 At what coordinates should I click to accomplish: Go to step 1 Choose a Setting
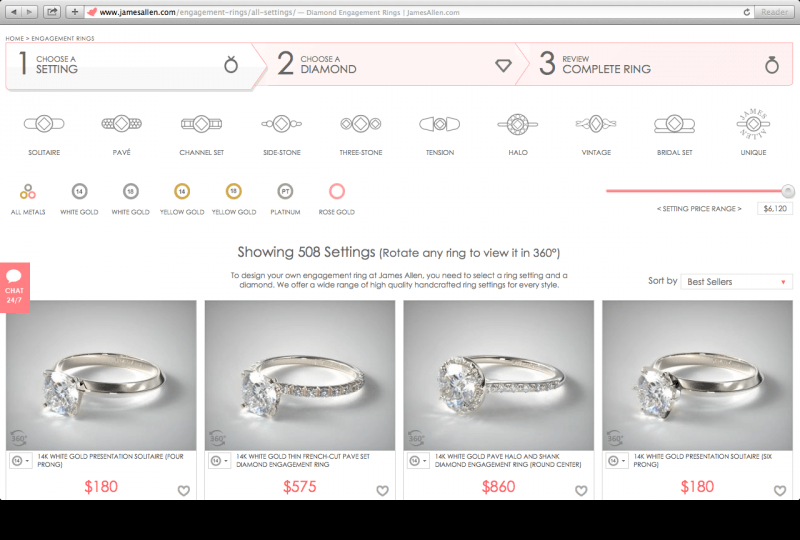tap(132, 66)
